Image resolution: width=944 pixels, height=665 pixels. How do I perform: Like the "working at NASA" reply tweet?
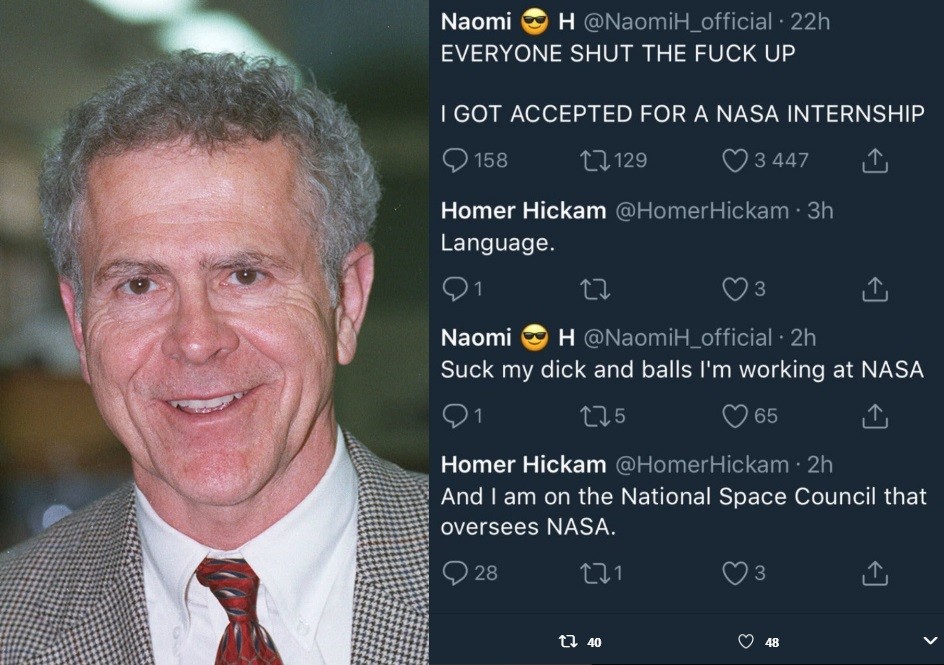pyautogui.click(x=735, y=416)
